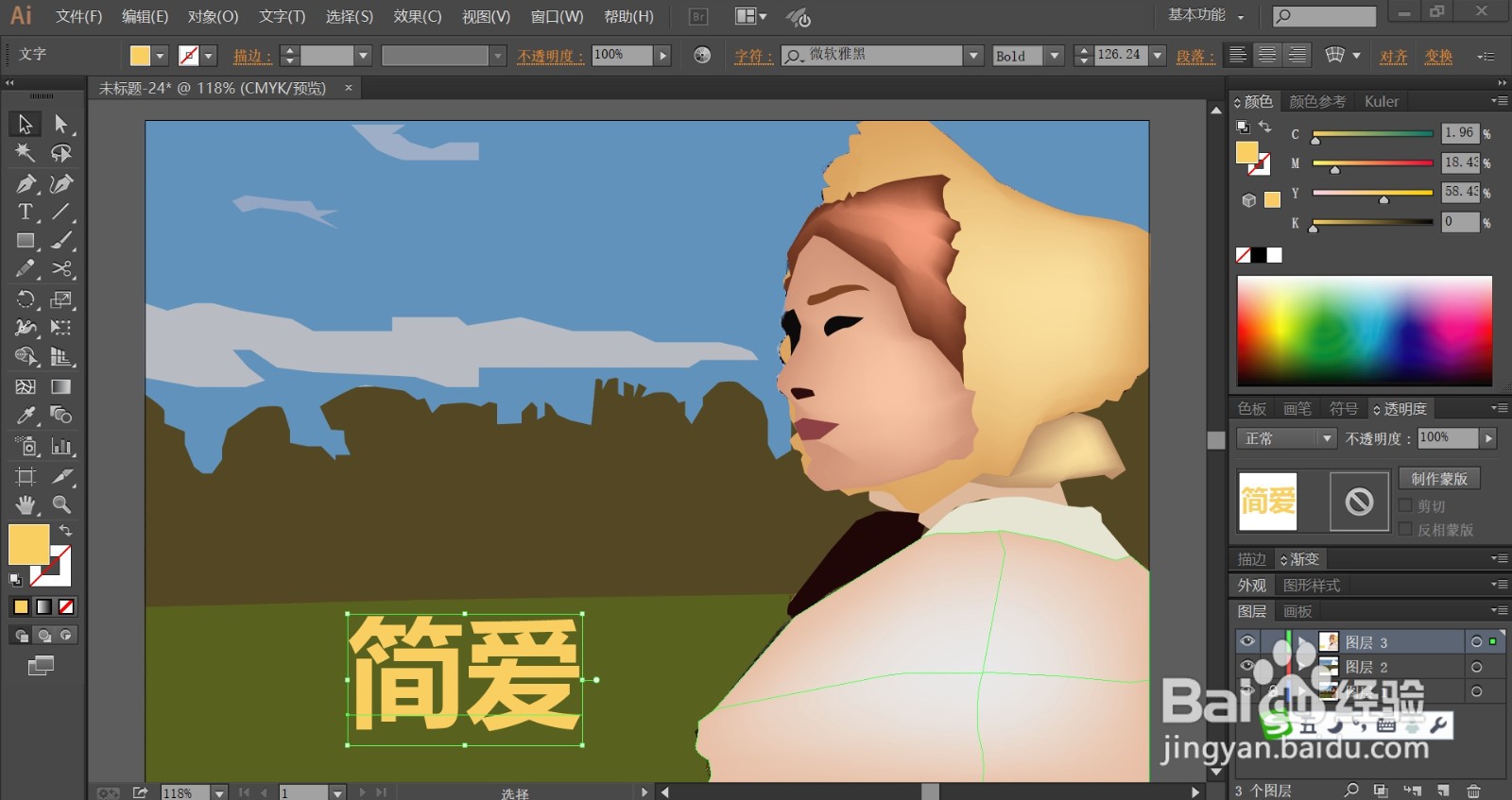Select the Zoom tool
1512x800 pixels.
(61, 504)
